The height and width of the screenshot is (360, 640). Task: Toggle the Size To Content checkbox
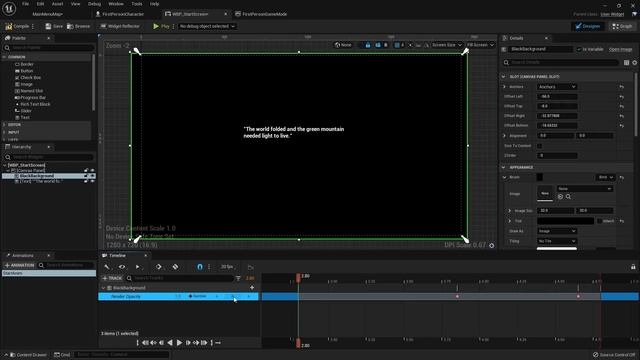point(540,146)
